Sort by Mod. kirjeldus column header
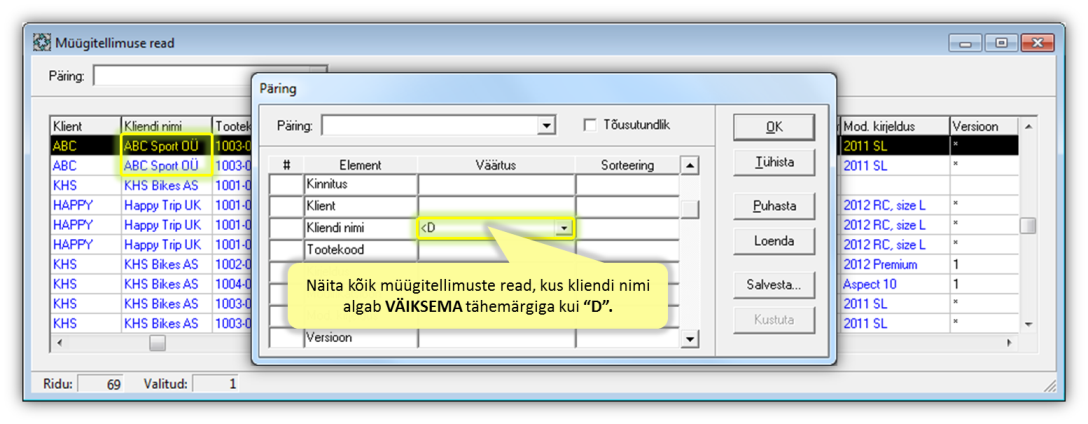Screen dimensions: 1088x424 pos(895,126)
